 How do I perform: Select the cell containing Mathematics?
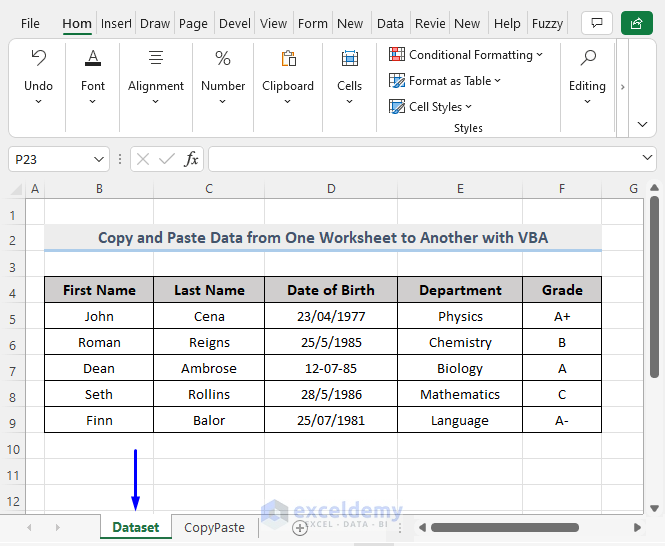[460, 394]
